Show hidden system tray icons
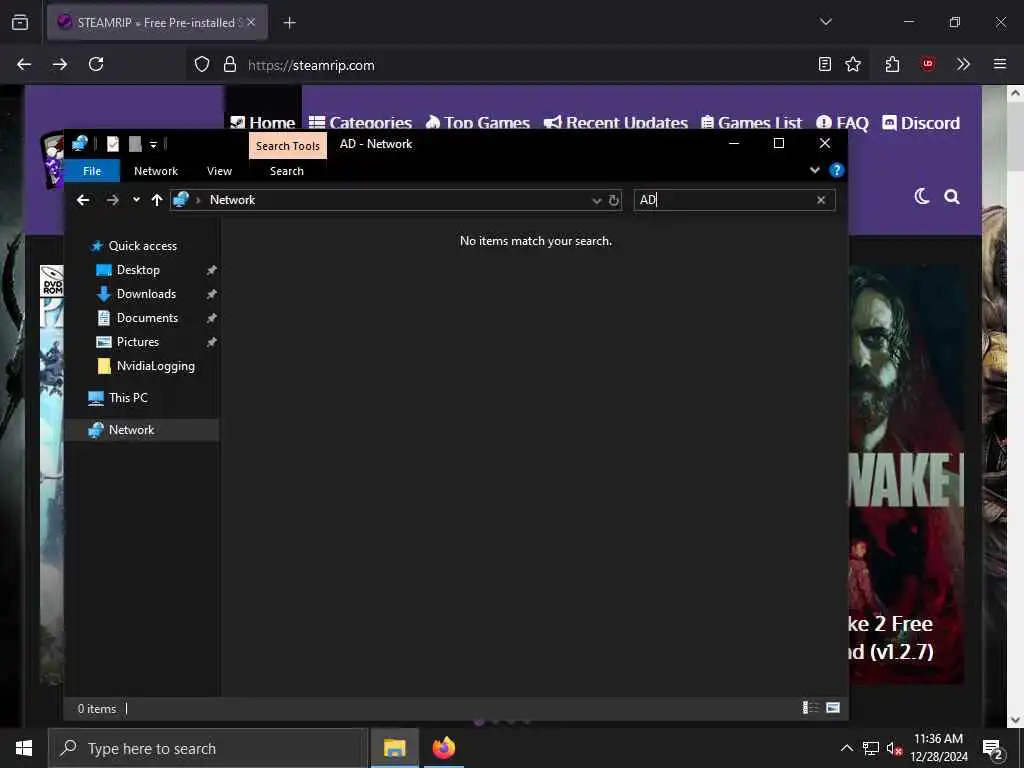1024x768 pixels. [846, 748]
